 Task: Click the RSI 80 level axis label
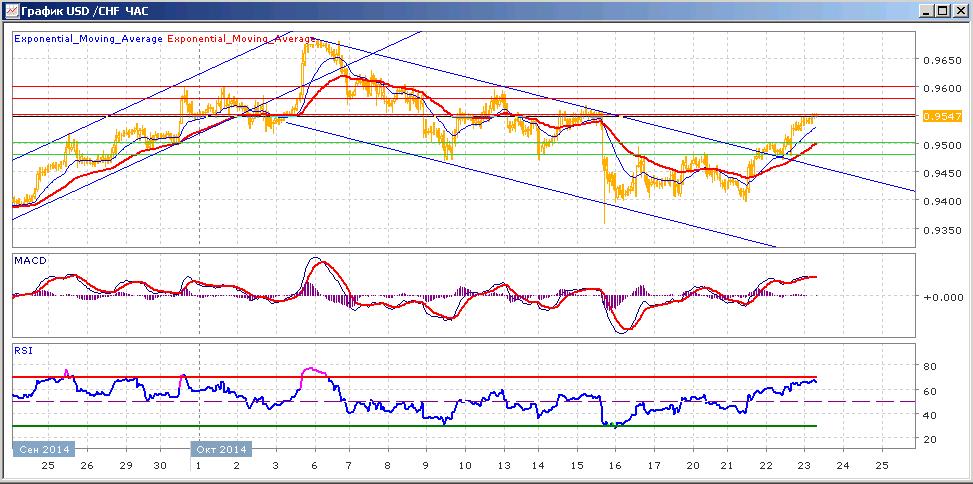tap(930, 366)
